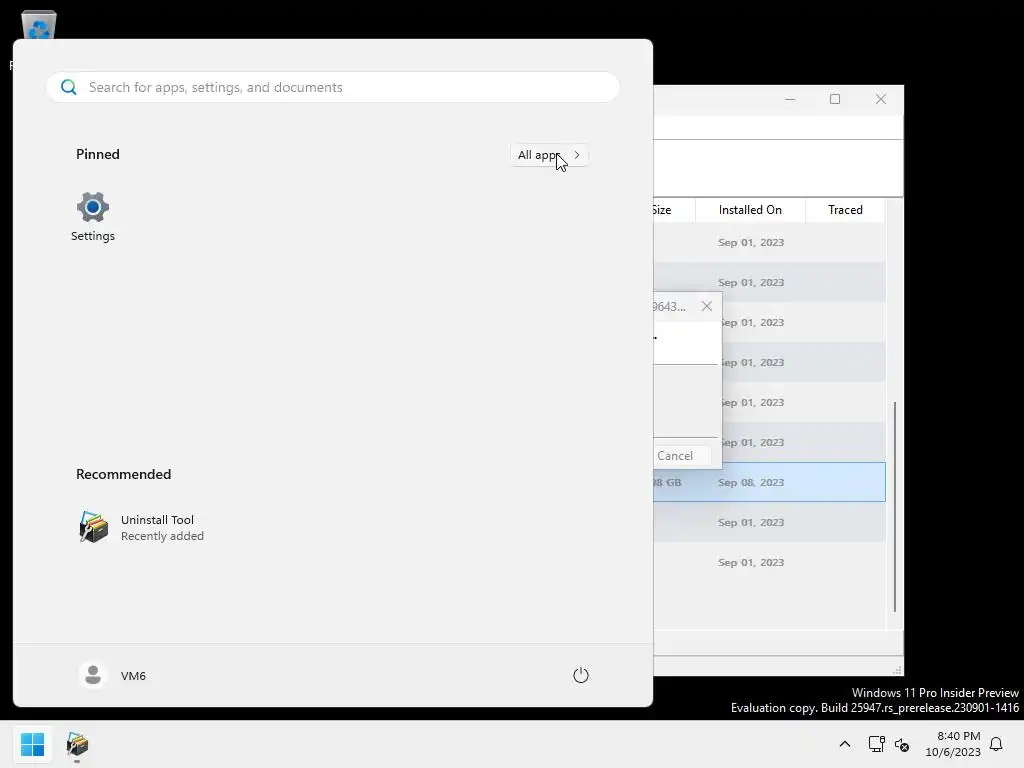Screen dimensions: 1024x768
Task: Click the network status tray icon
Action: [x=876, y=744]
